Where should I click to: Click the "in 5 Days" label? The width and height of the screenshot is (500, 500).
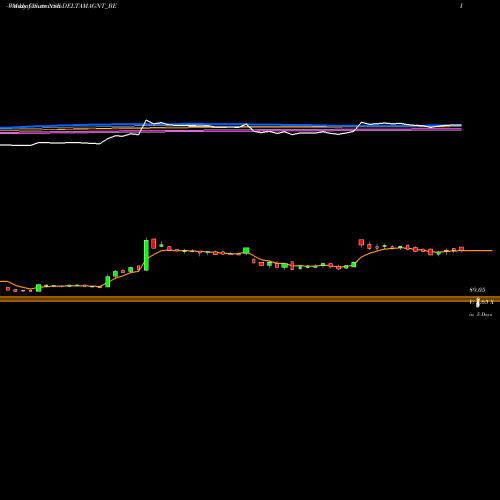point(480,314)
